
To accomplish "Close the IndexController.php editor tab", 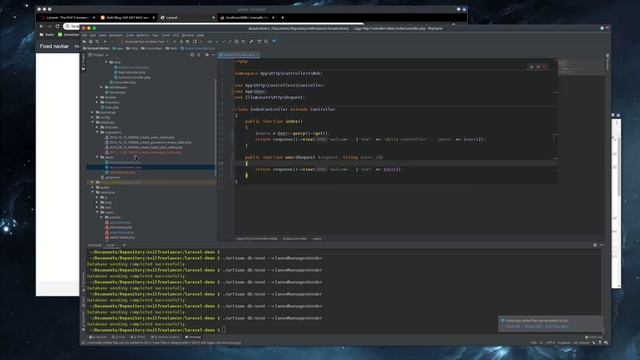I will tap(257, 55).
